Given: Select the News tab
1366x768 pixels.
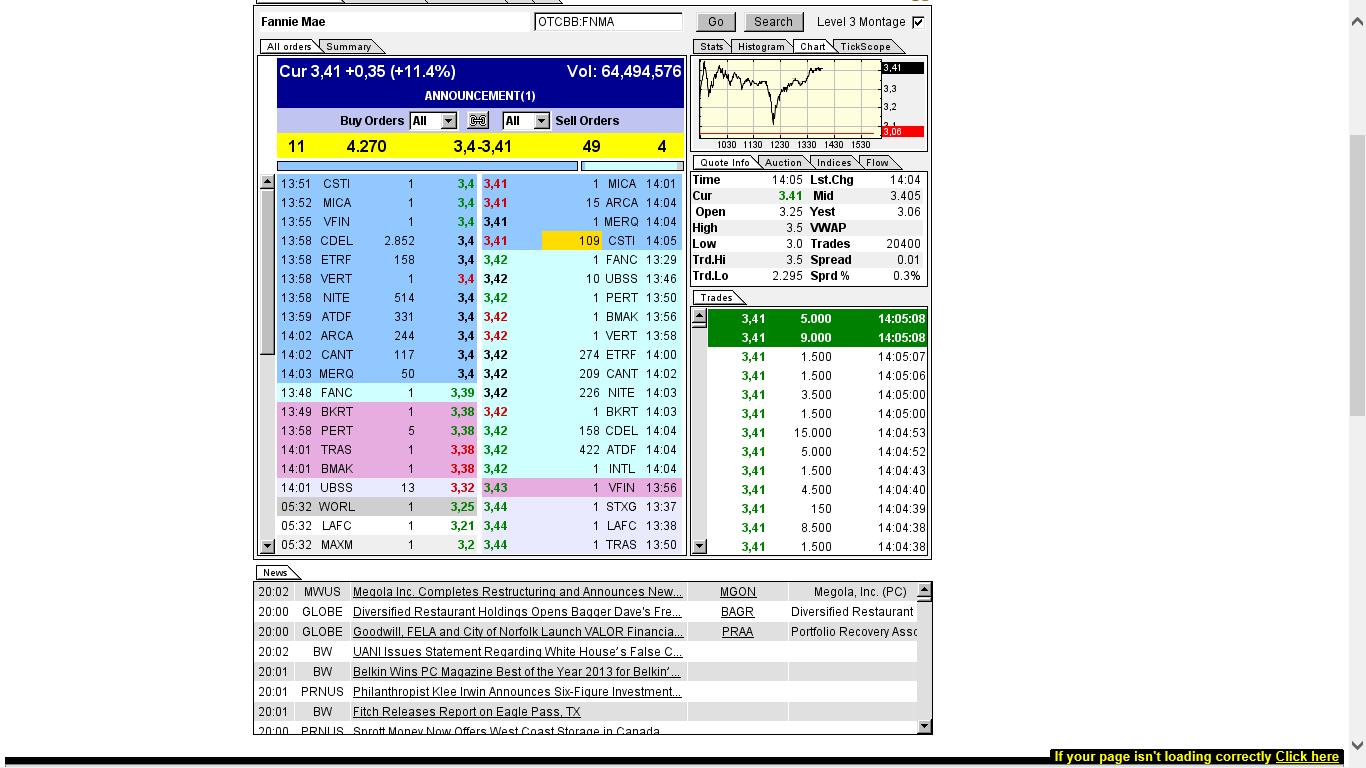Looking at the screenshot, I should pos(276,573).
